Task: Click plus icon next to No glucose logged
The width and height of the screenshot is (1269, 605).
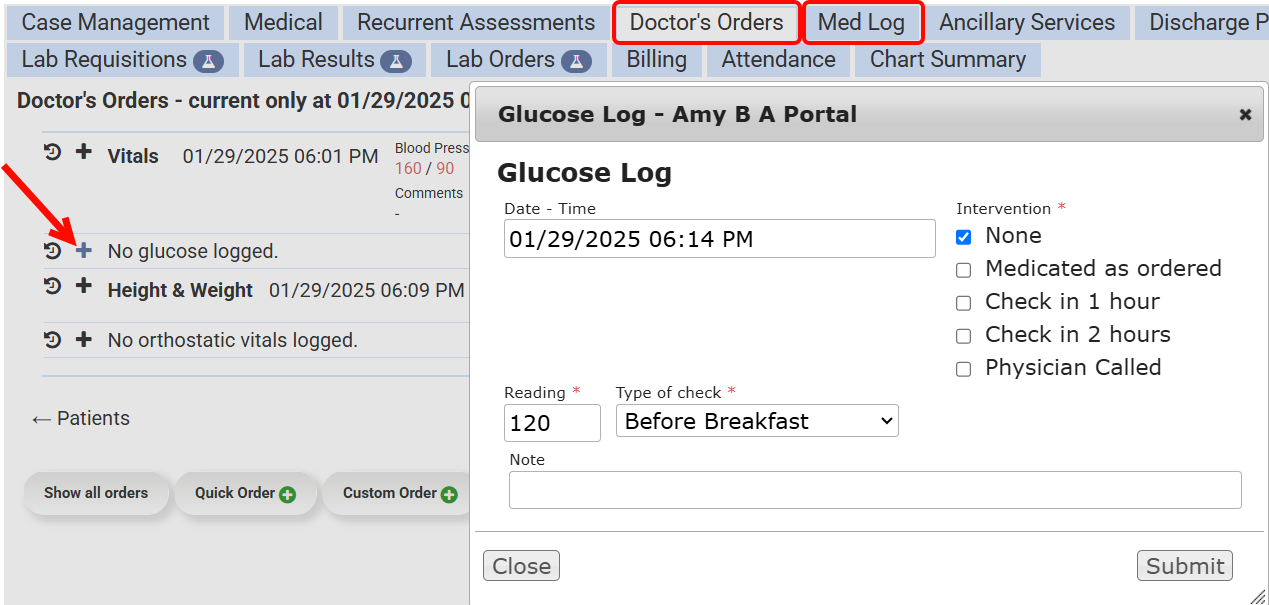Action: pos(84,250)
